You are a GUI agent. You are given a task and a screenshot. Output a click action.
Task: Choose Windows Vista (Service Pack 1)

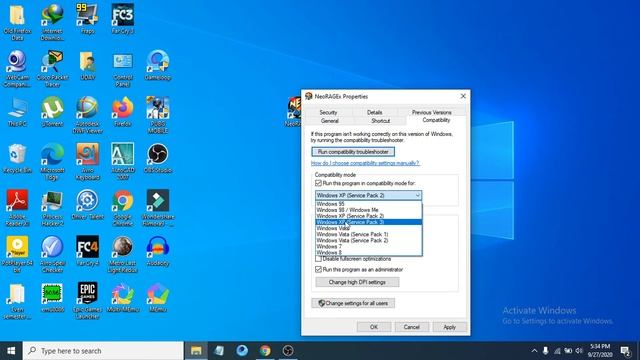(x=369, y=234)
